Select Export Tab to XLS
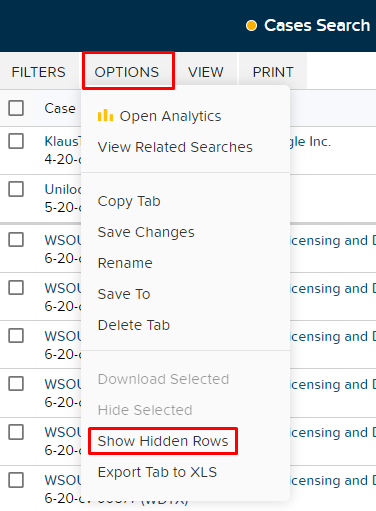 click(157, 472)
